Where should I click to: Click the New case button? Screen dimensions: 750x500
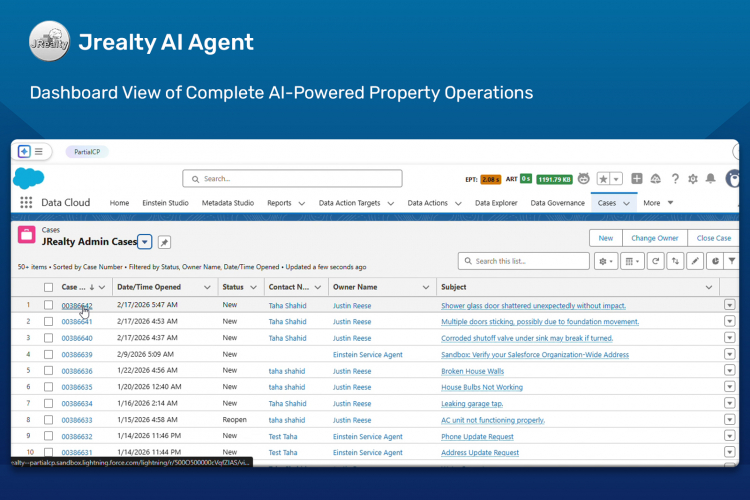[x=606, y=238]
